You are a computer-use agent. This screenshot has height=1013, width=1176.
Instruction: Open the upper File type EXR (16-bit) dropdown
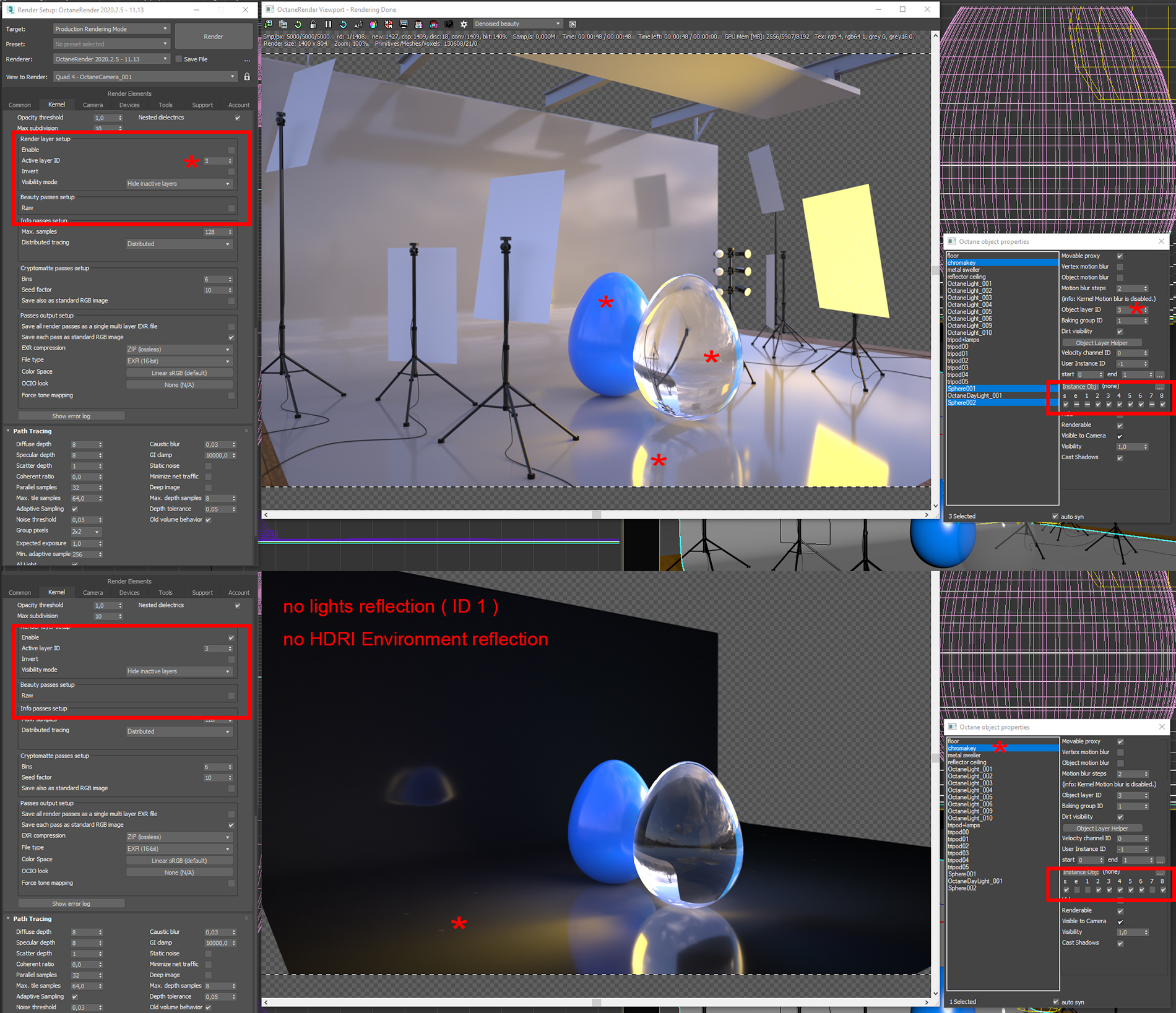pyautogui.click(x=179, y=361)
